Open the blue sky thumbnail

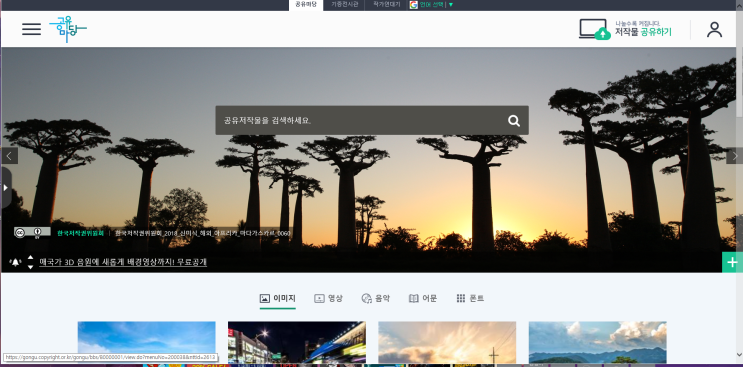pos(146,342)
